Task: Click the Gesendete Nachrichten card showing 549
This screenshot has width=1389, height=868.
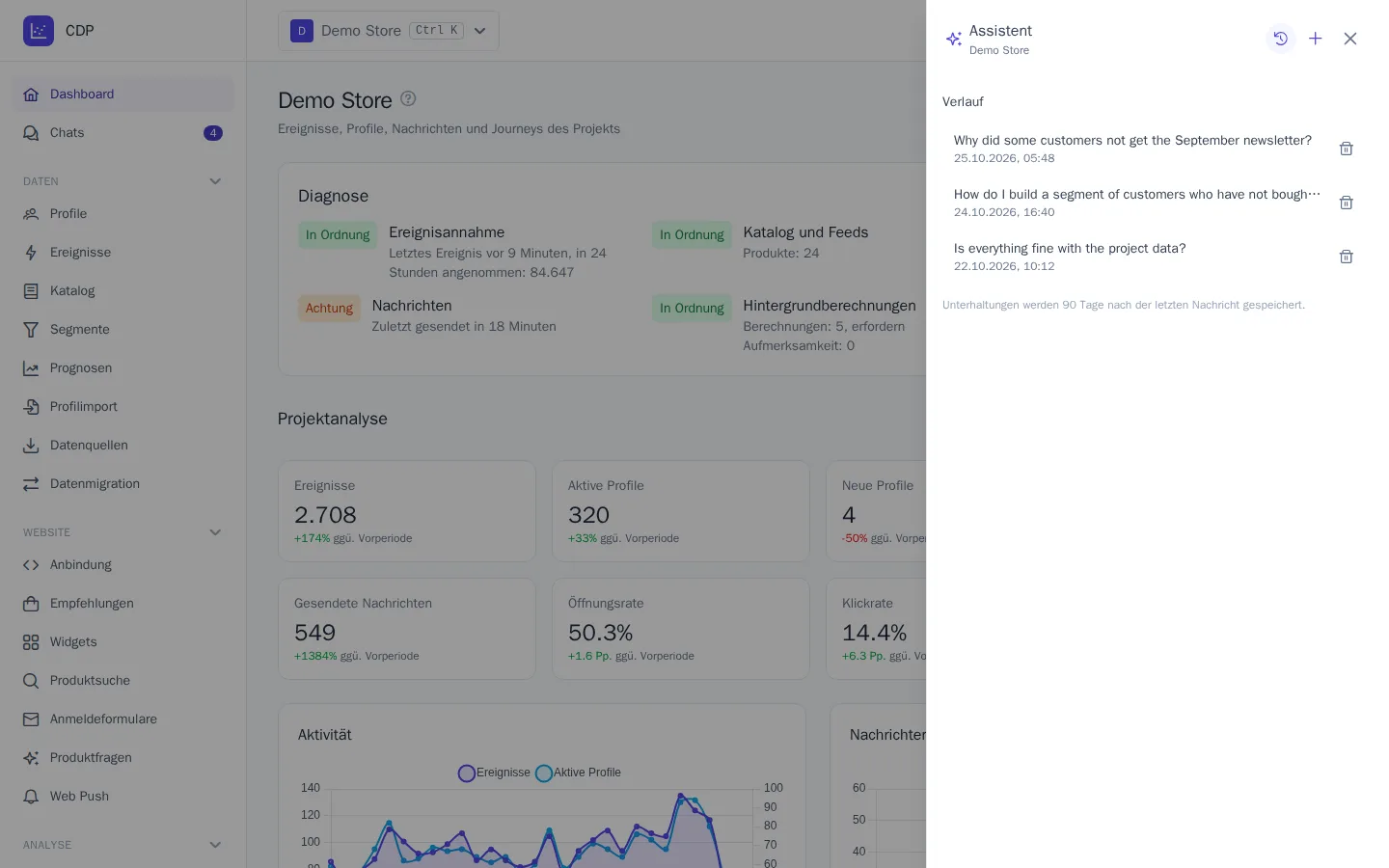Action: point(407,629)
